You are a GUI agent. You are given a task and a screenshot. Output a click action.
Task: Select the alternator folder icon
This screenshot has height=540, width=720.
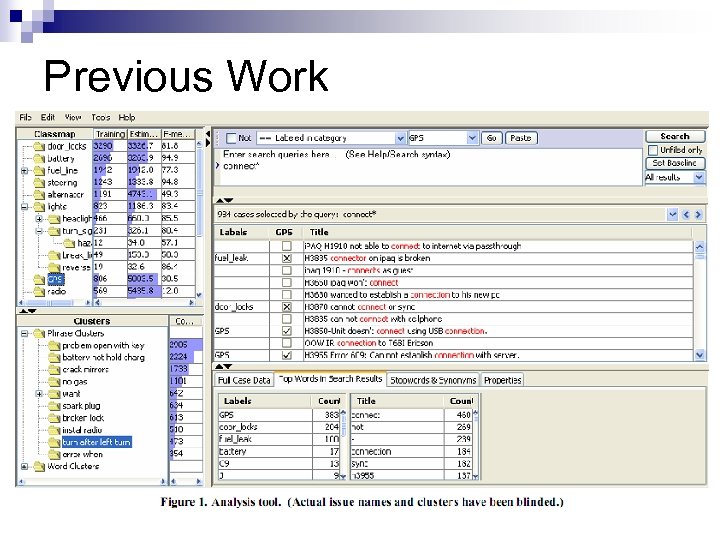click(x=39, y=195)
